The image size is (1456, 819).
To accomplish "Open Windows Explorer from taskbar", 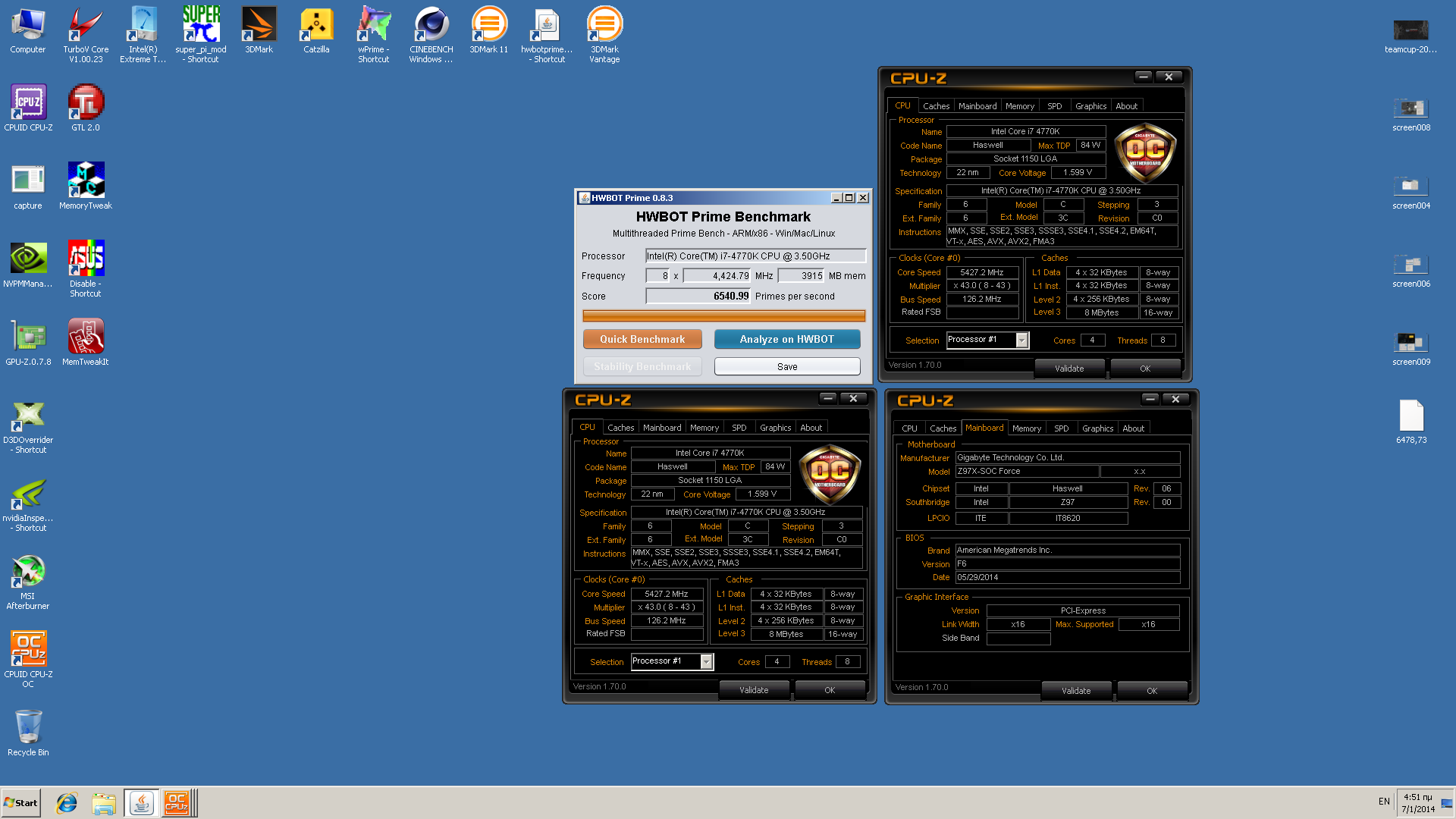I will (104, 803).
